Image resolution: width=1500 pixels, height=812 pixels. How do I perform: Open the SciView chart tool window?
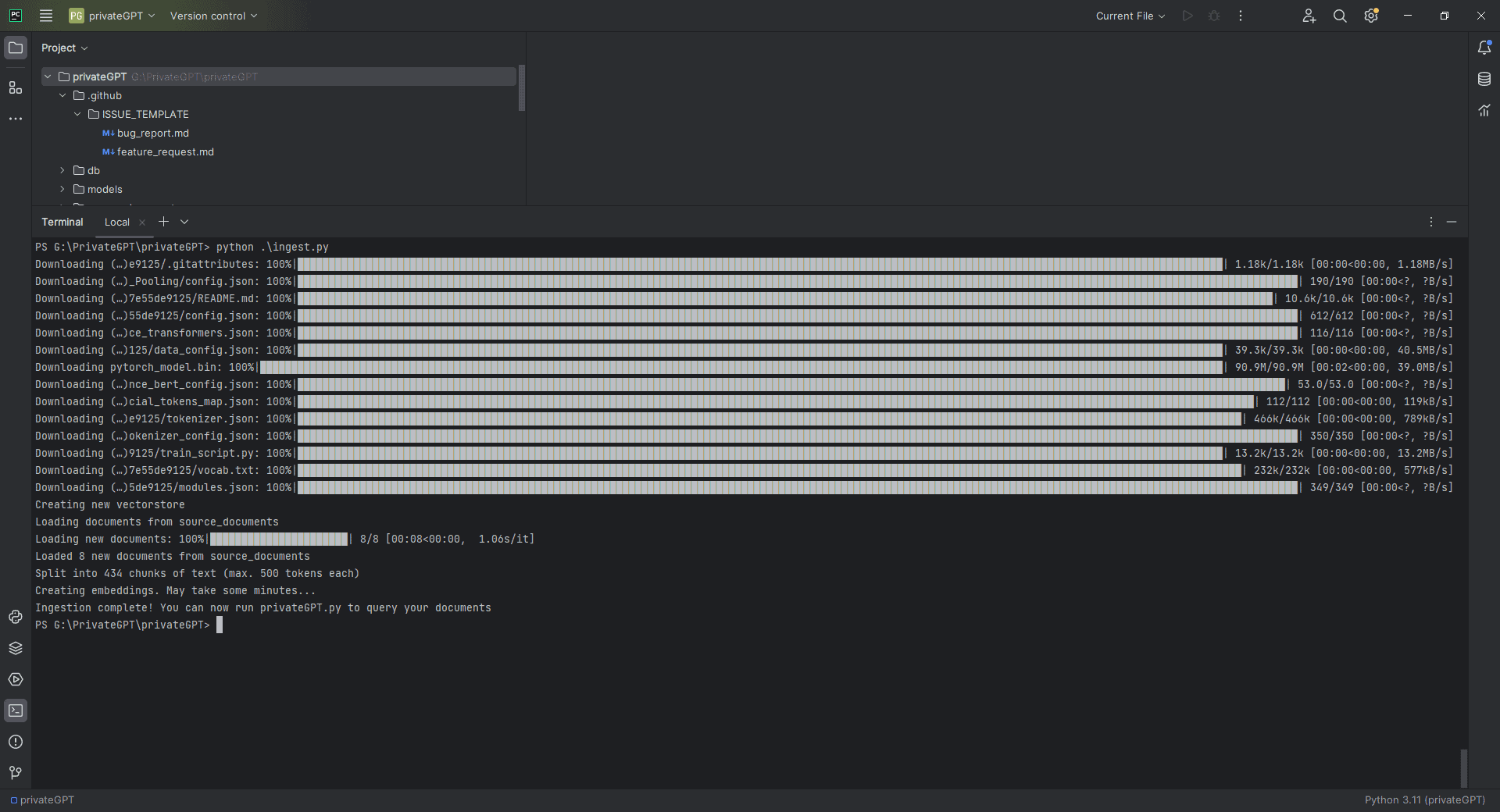[x=1484, y=110]
